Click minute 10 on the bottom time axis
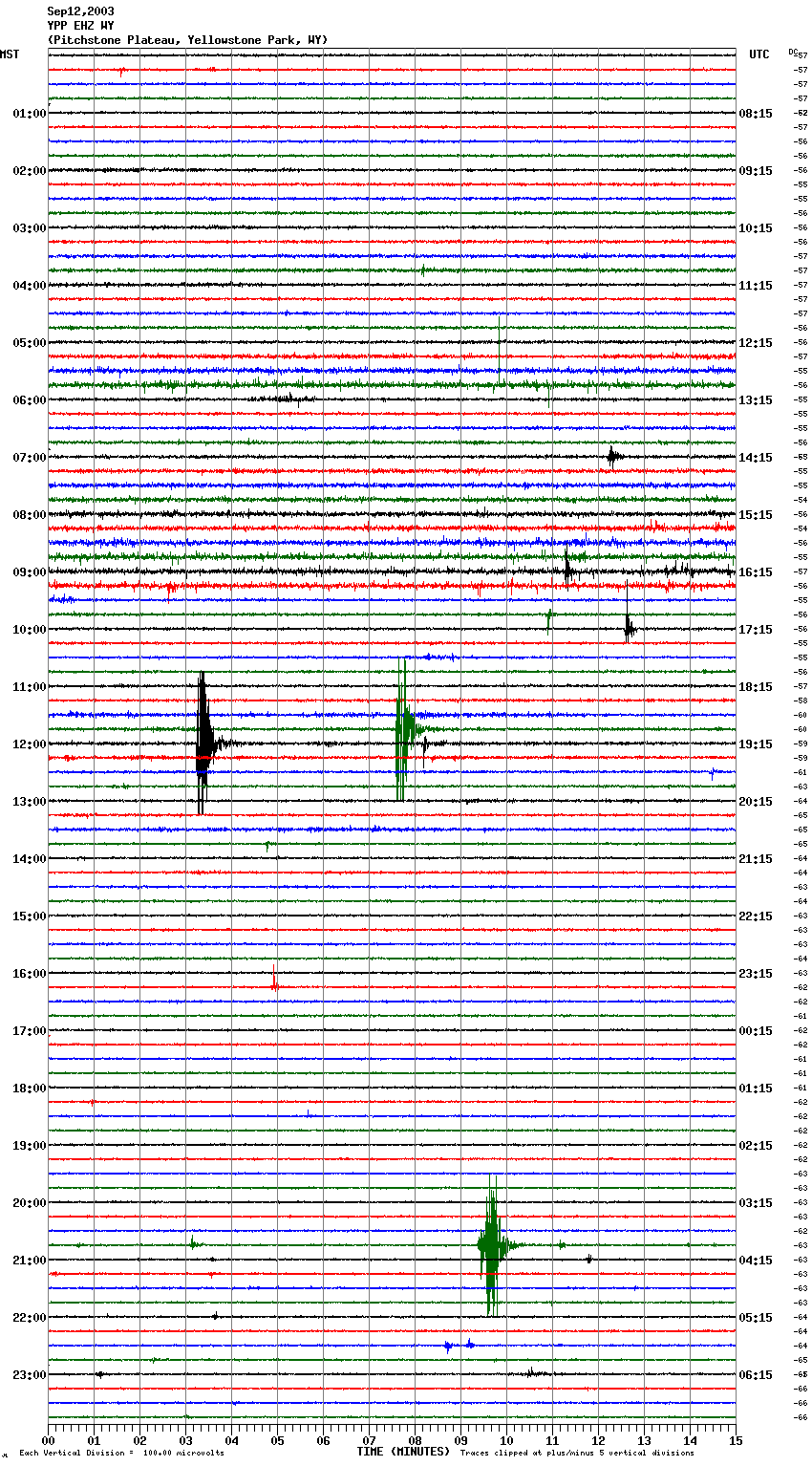The image size is (812, 1466). click(507, 1440)
